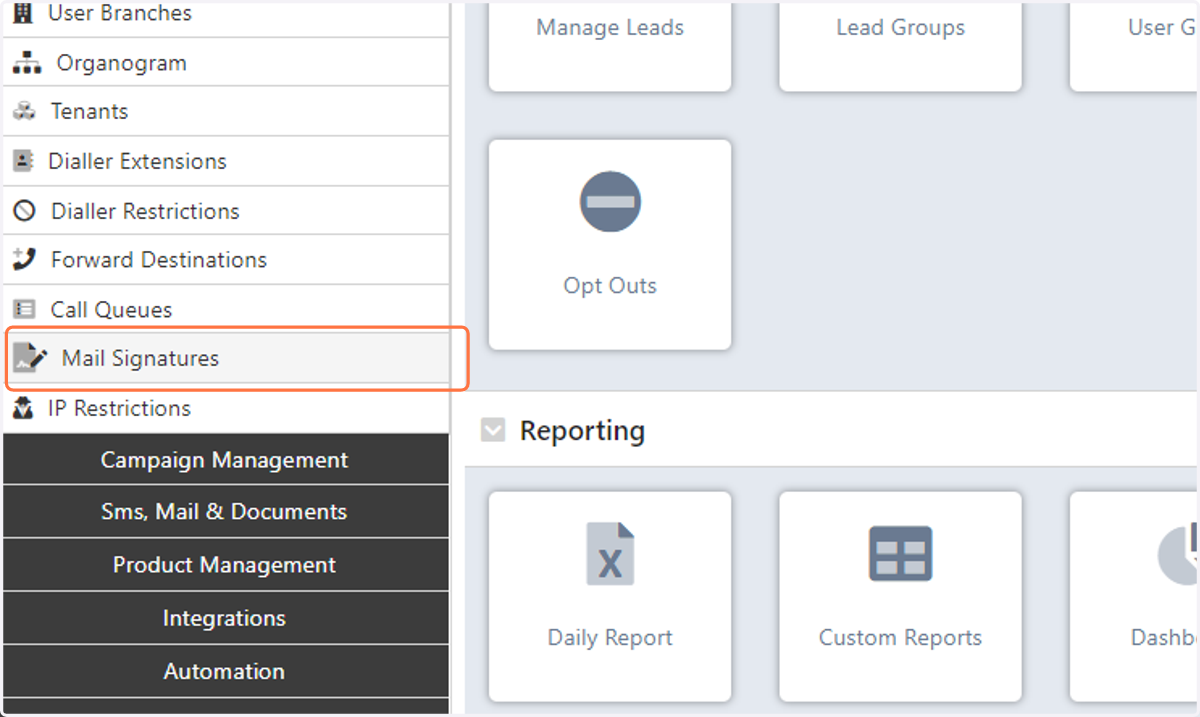
Task: Click the Dialler Restrictions prohibited icon
Action: 24,211
